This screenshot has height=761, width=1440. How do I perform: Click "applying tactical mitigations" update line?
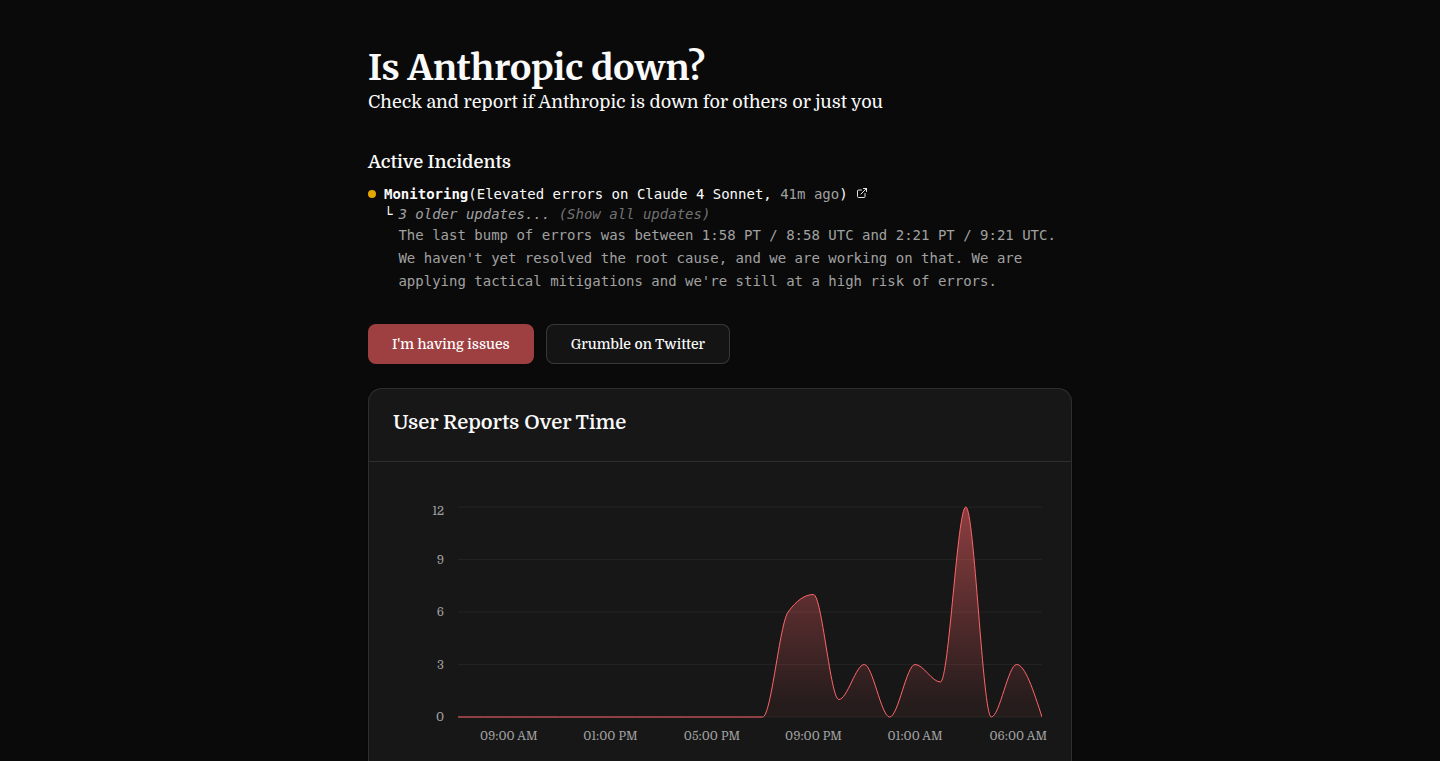click(x=697, y=281)
